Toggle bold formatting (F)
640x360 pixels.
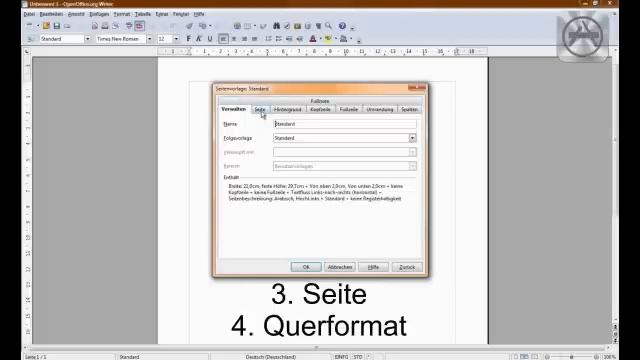189,39
